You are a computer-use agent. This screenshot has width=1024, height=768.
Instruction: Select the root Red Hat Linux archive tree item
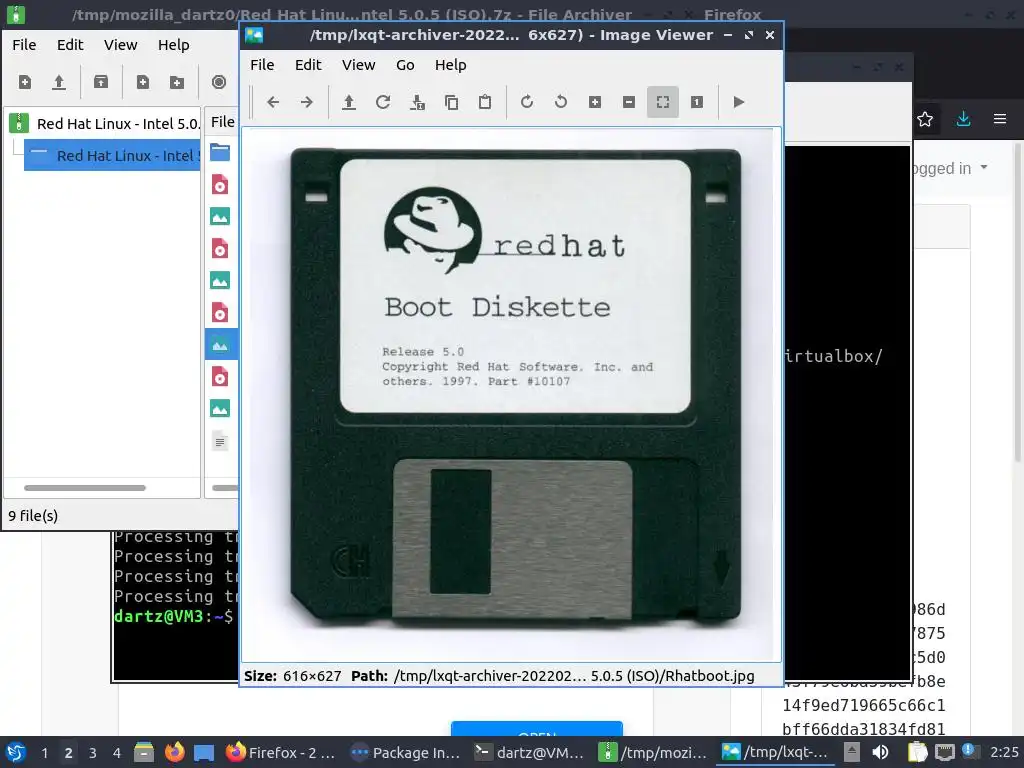pyautogui.click(x=104, y=123)
